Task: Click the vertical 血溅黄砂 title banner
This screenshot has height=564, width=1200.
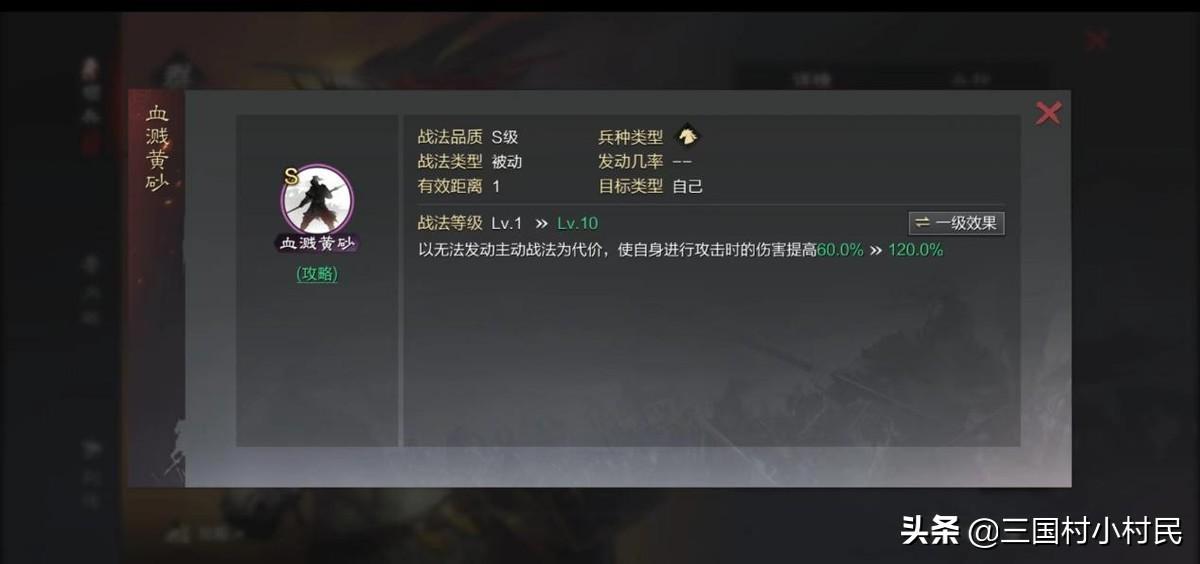Action: pos(157,150)
